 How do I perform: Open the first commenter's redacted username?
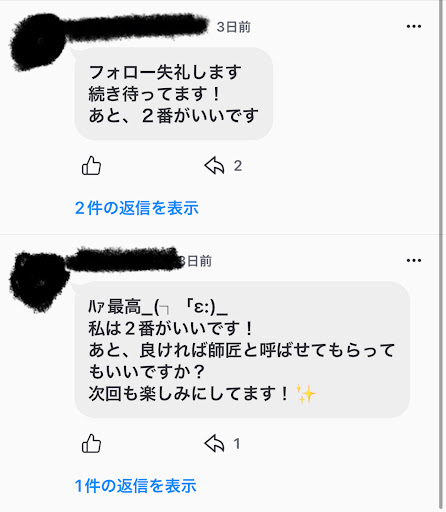[x=137, y=26]
